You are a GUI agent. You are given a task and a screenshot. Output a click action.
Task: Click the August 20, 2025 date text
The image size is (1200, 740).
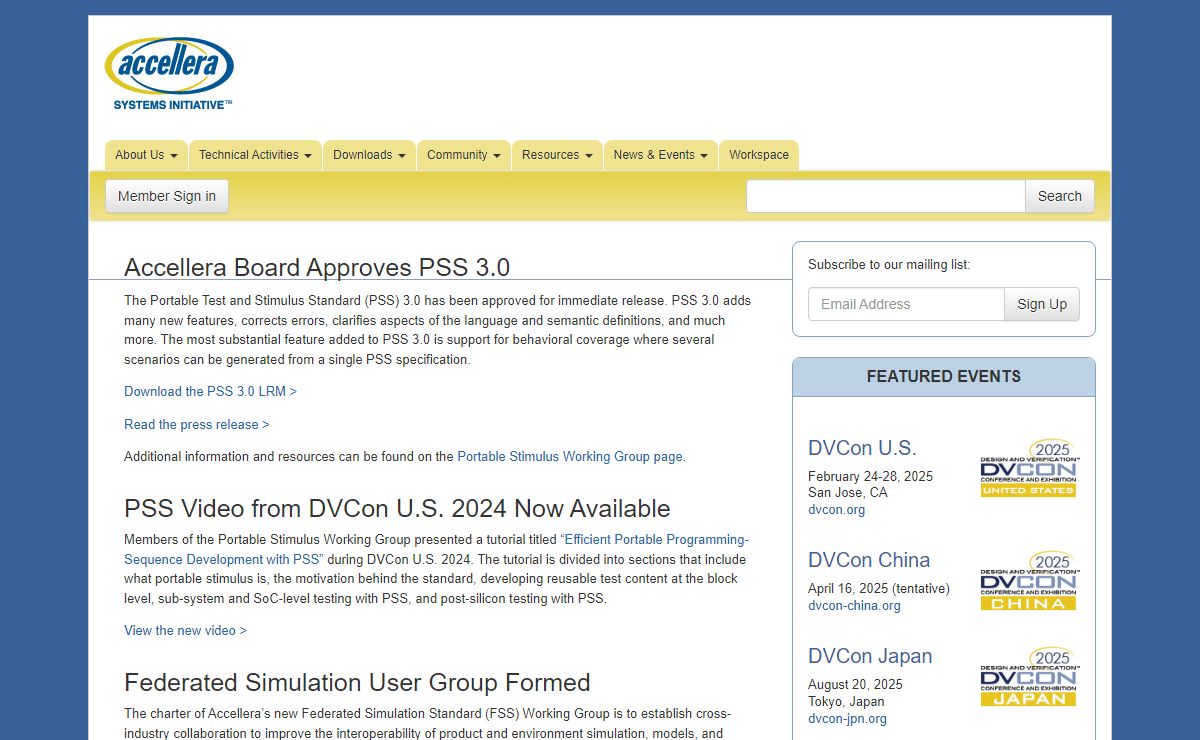tap(855, 684)
